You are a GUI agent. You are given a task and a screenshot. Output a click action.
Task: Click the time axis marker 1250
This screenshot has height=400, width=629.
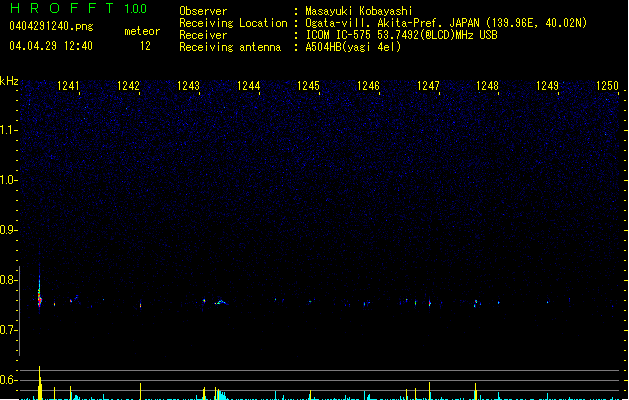[607, 86]
